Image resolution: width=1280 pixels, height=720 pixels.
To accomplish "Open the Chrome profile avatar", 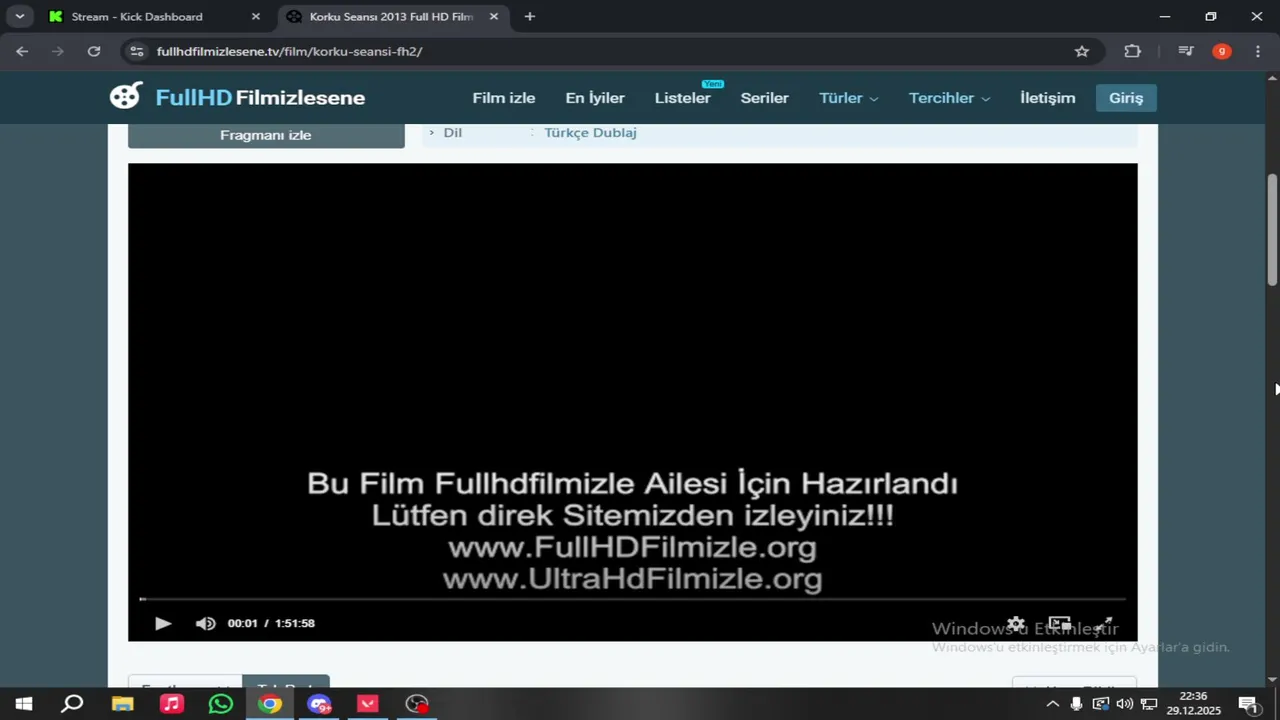I will coord(1222,51).
